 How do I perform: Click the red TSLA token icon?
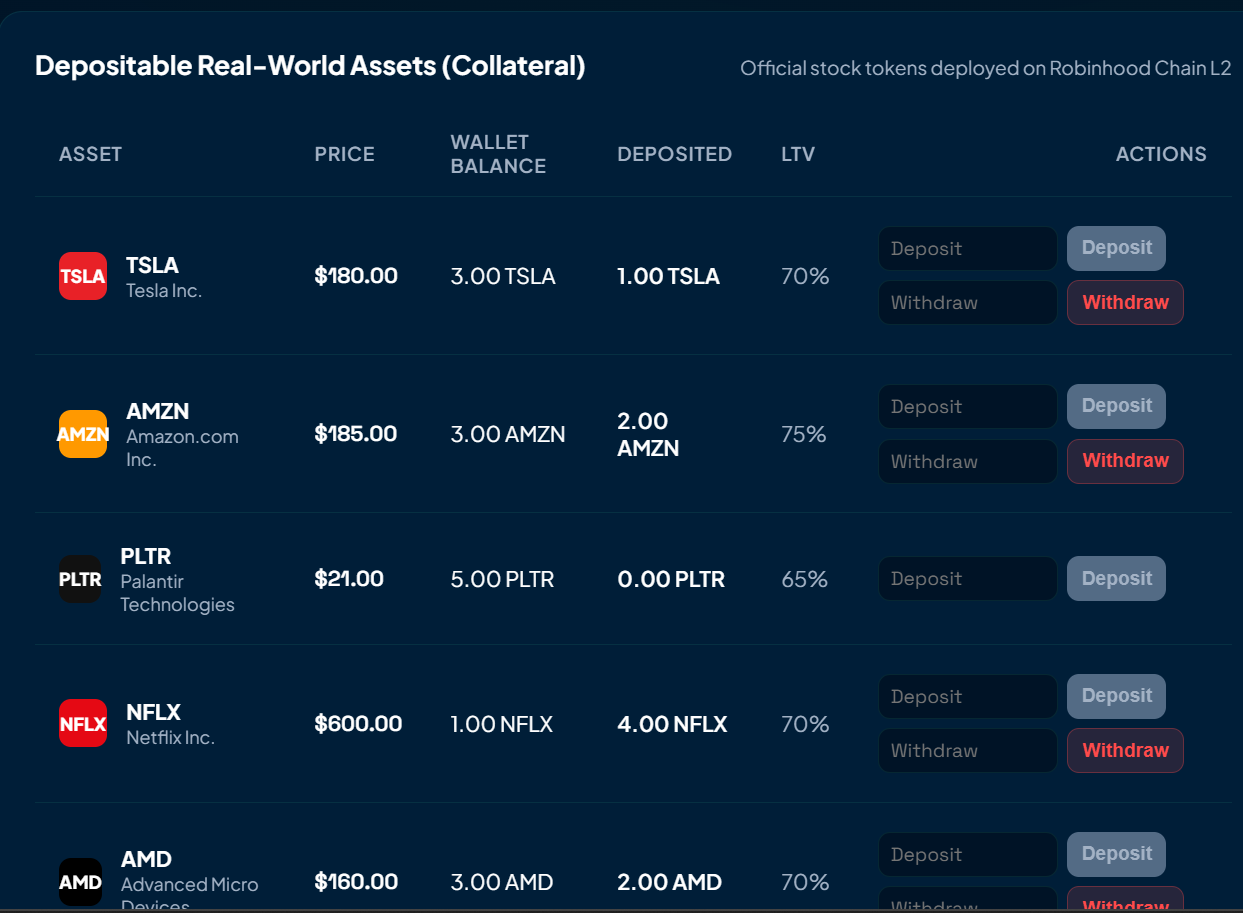tap(83, 276)
